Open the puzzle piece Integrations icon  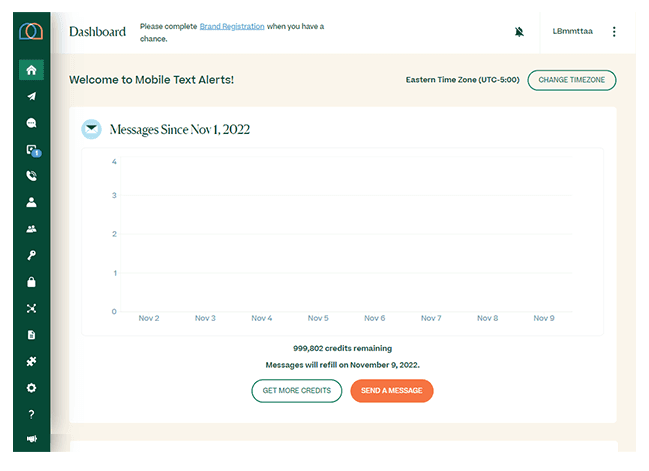click(31, 361)
